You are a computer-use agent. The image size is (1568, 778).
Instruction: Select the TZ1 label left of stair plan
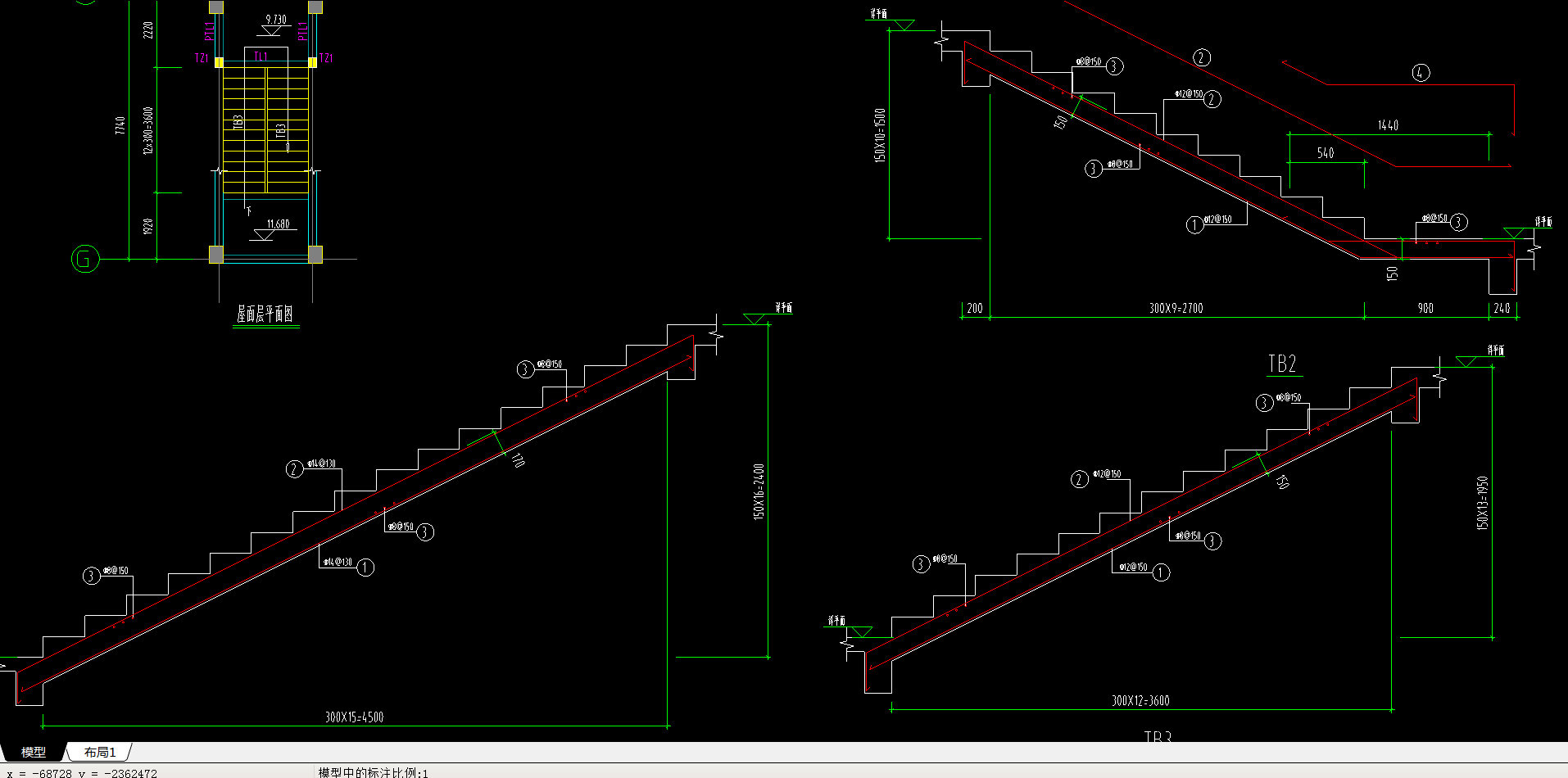(202, 58)
